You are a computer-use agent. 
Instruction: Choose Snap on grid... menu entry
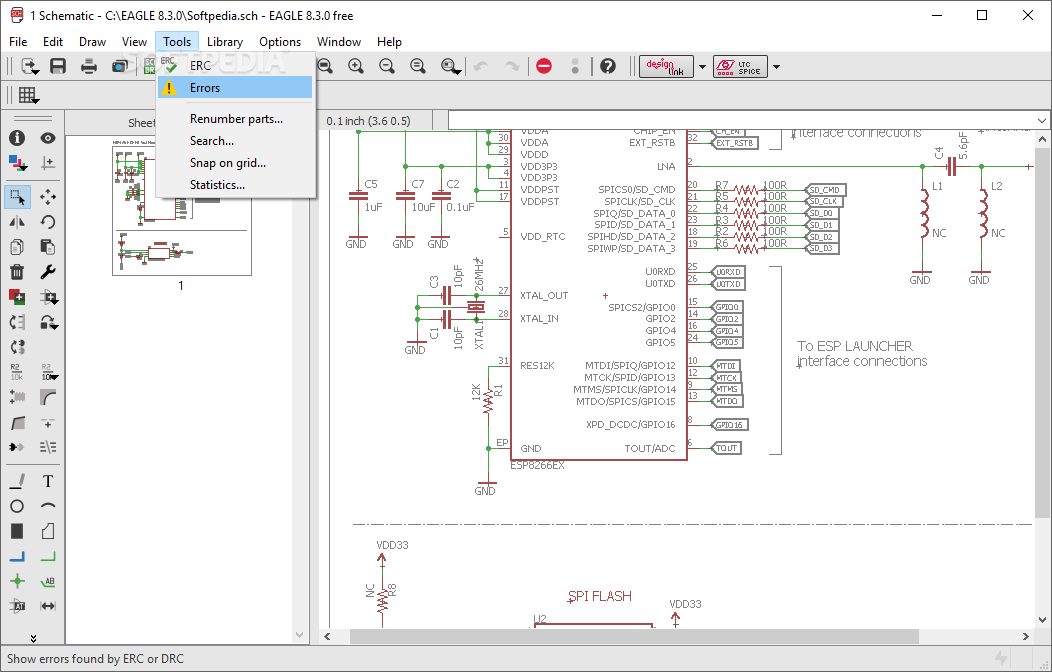(235, 163)
